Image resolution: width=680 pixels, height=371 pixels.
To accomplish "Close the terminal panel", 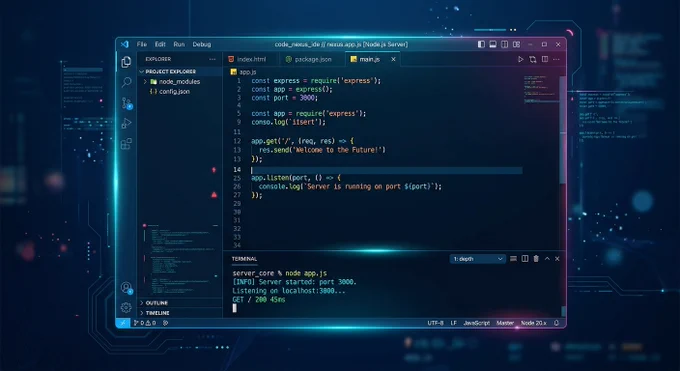I will [x=557, y=259].
